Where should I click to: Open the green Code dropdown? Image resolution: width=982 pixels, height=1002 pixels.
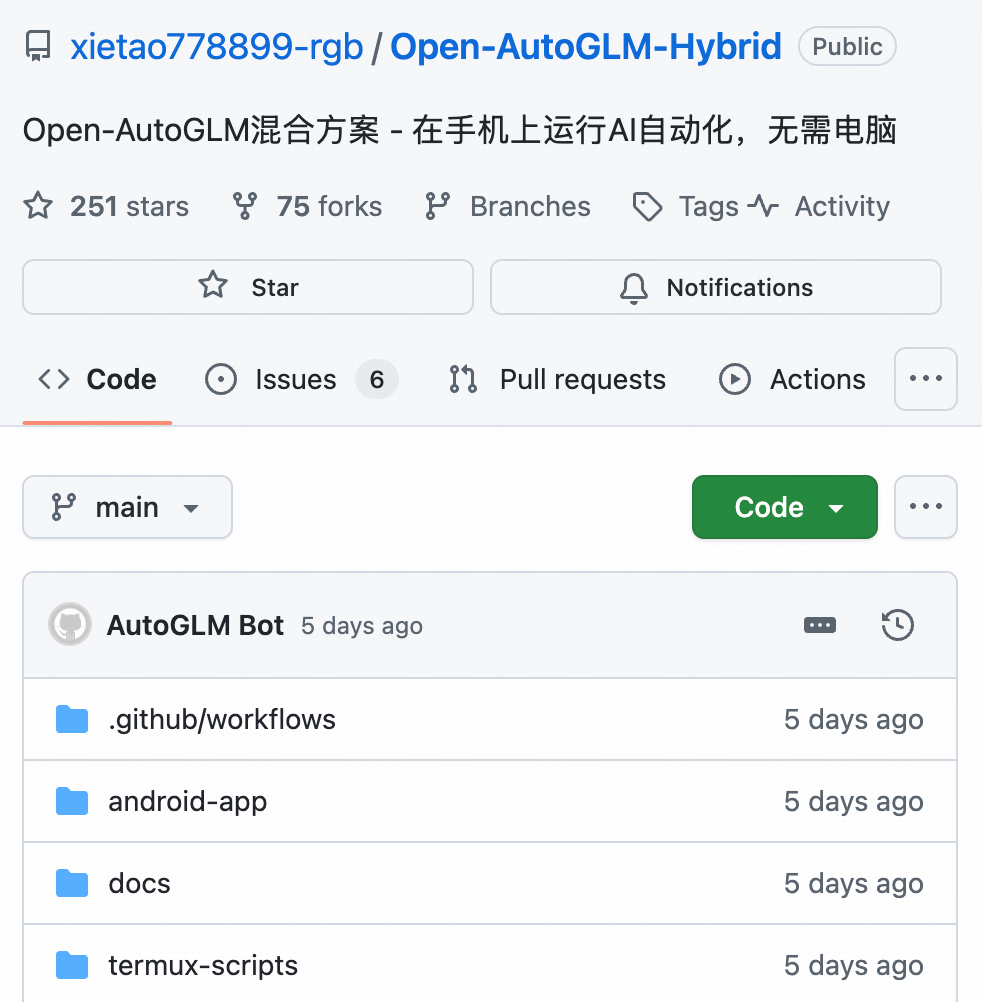coord(784,507)
